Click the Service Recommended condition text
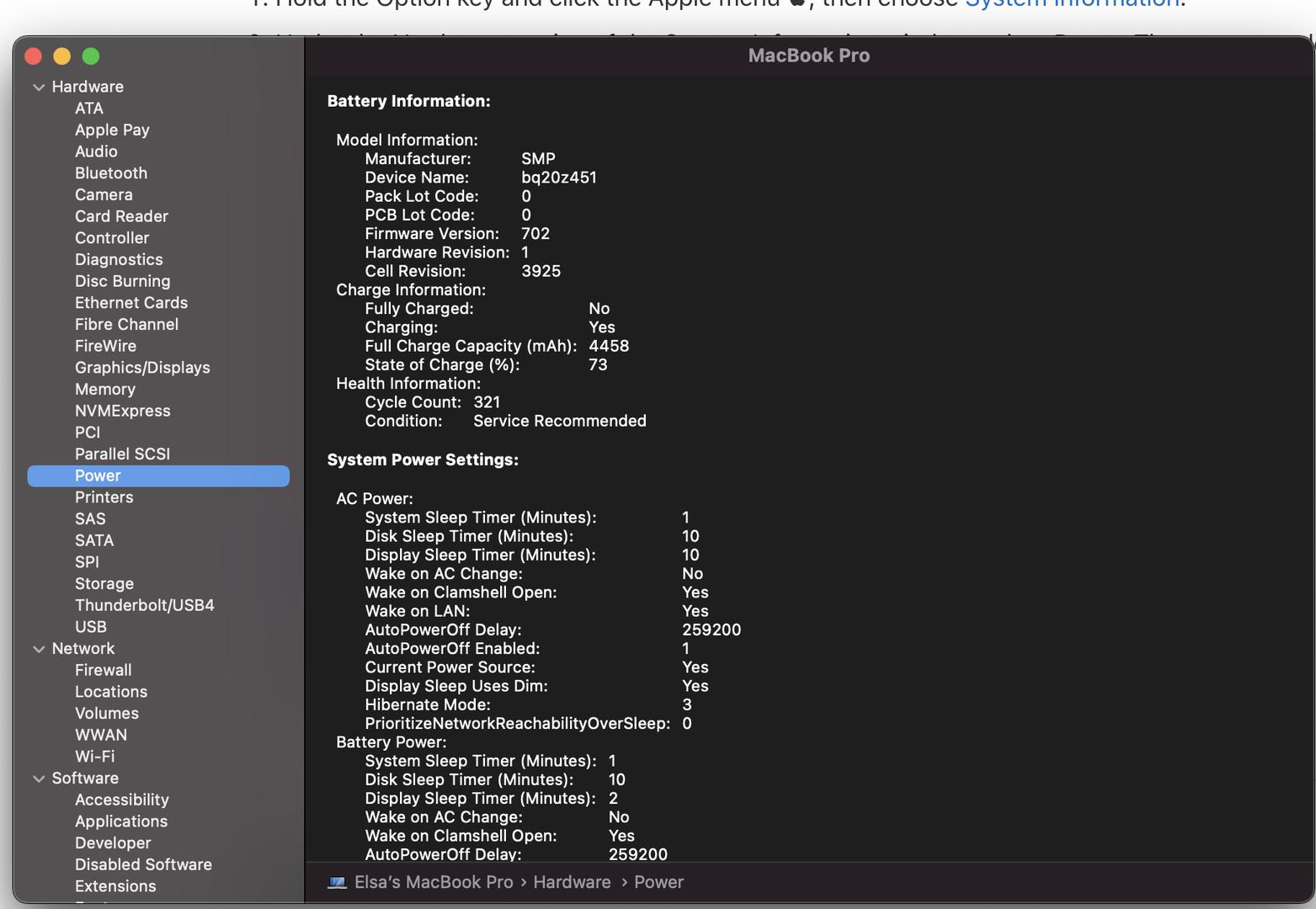The width and height of the screenshot is (1316, 909). click(560, 421)
